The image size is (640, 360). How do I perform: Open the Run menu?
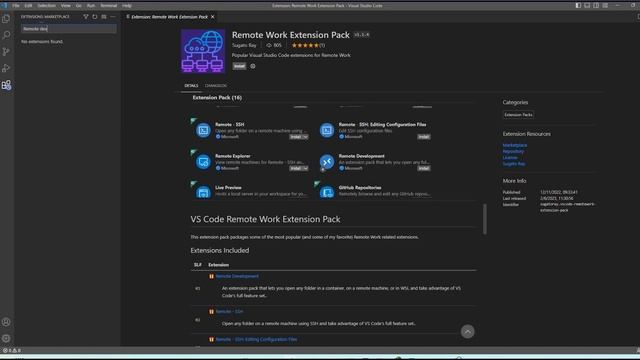click(x=91, y=6)
